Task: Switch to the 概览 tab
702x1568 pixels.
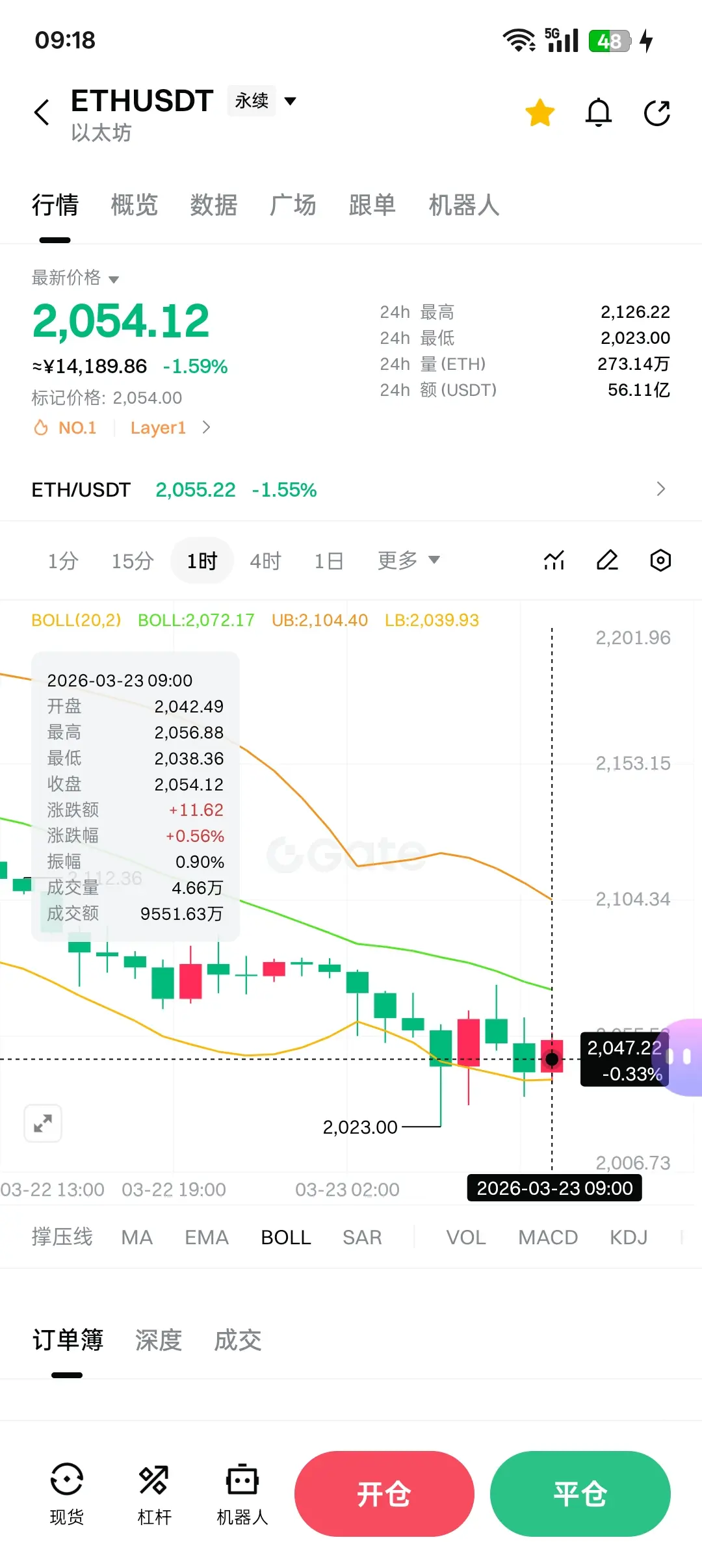Action: [135, 205]
